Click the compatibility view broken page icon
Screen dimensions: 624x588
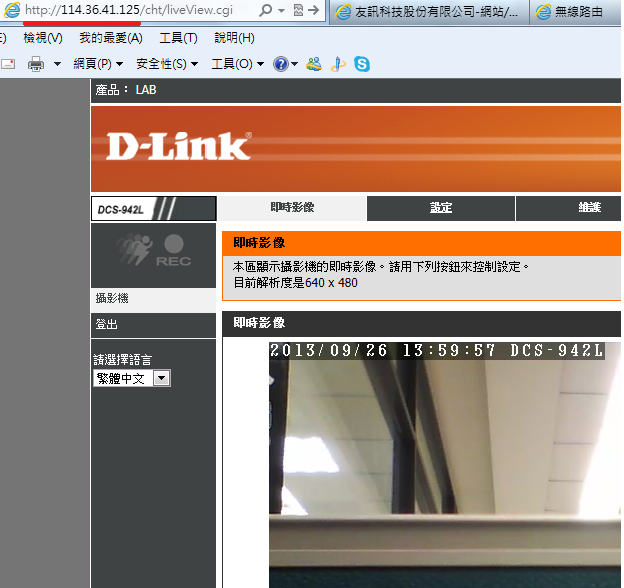coord(298,10)
